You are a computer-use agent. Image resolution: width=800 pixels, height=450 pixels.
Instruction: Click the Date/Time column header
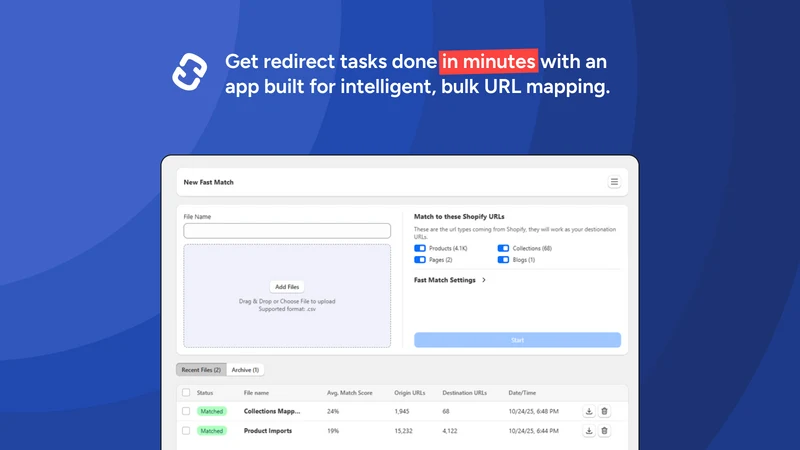(x=522, y=393)
